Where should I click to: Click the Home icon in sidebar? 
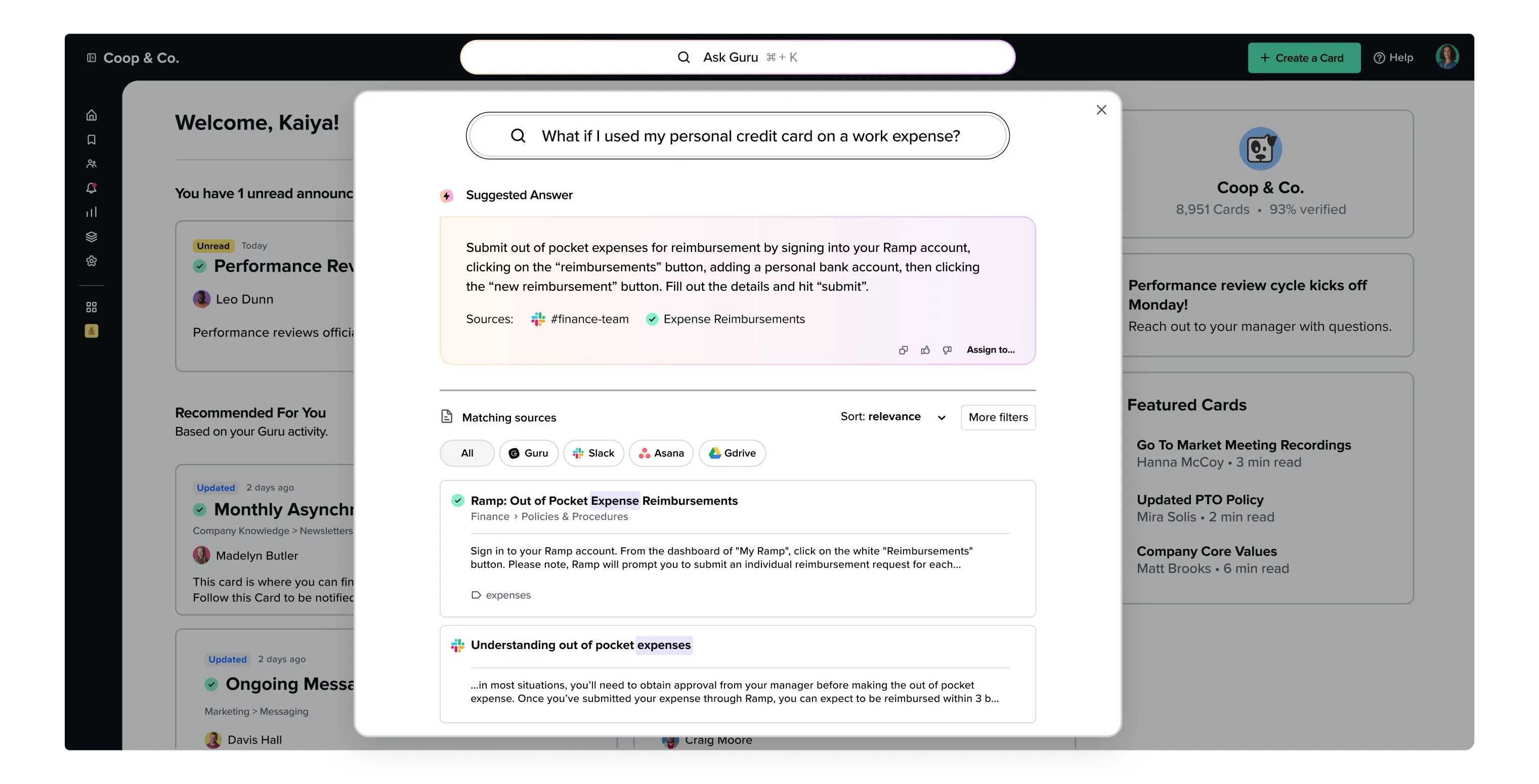[x=92, y=115]
